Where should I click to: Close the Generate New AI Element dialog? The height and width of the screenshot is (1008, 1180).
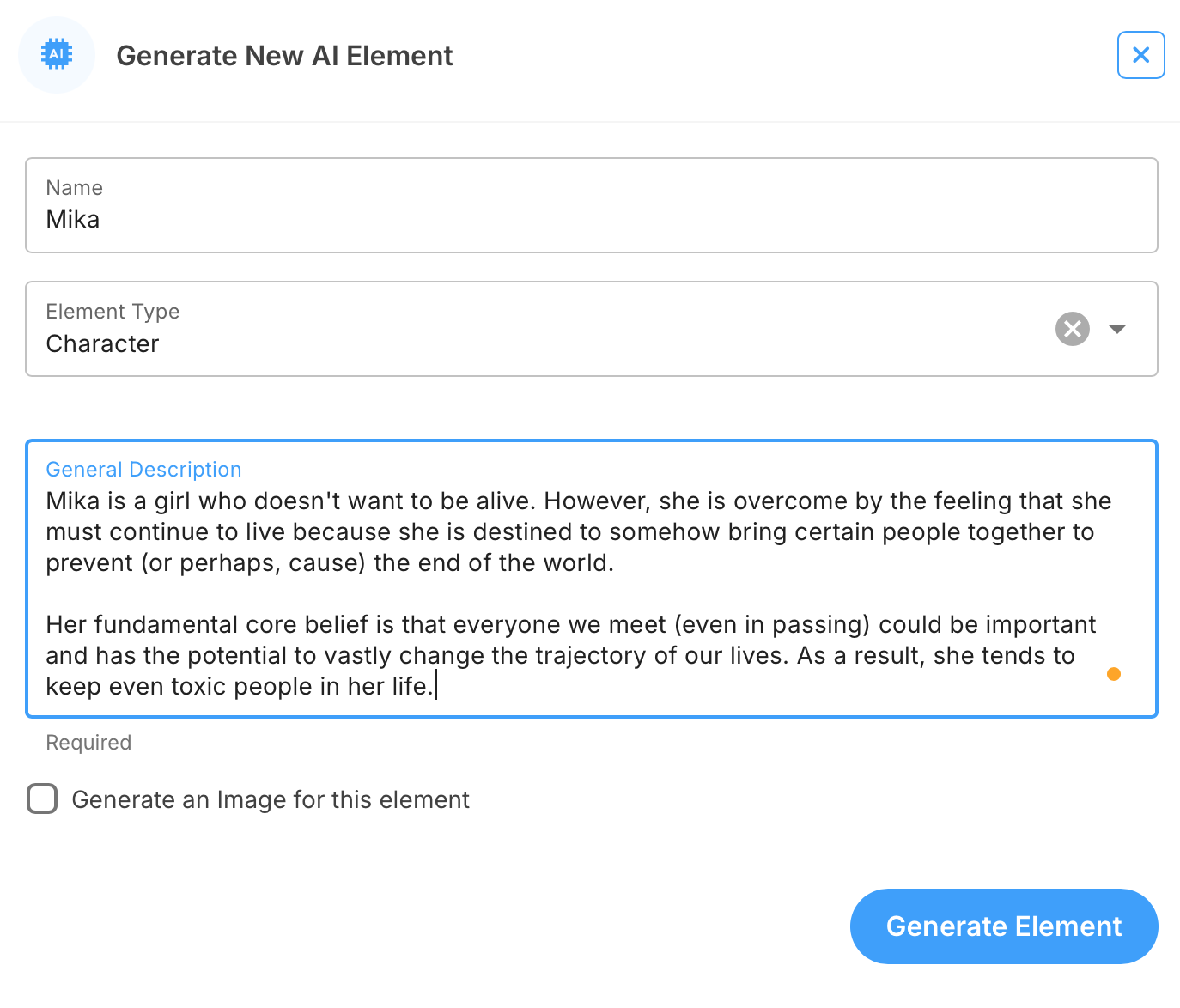pyautogui.click(x=1140, y=55)
